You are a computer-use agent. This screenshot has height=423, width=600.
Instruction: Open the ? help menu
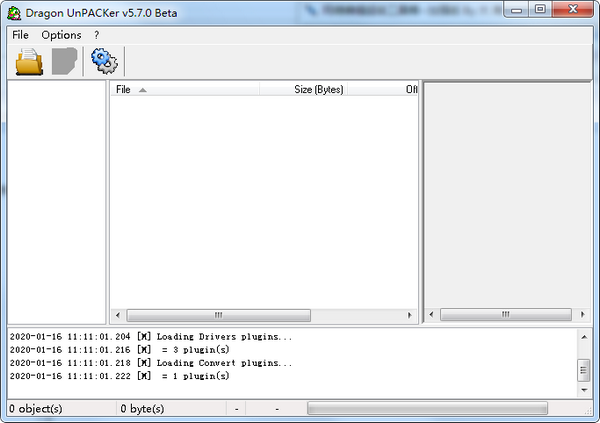pos(96,35)
